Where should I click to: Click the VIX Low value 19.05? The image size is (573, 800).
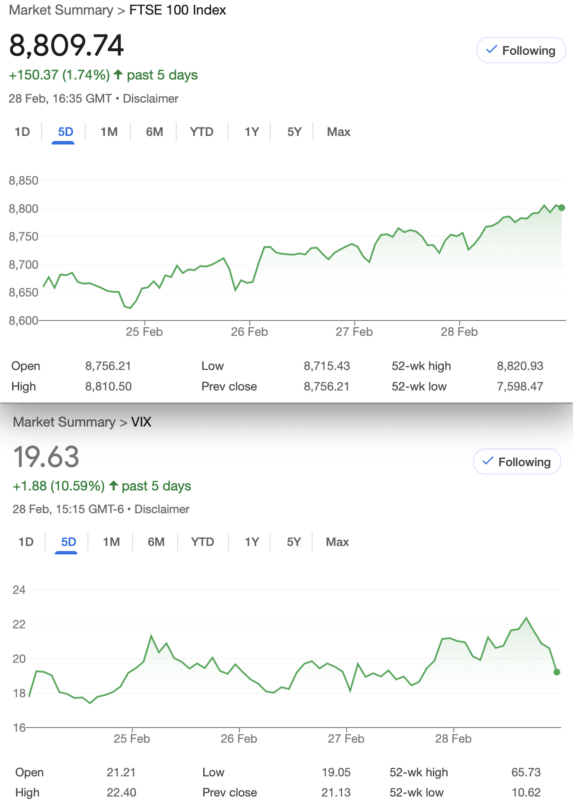click(x=336, y=772)
